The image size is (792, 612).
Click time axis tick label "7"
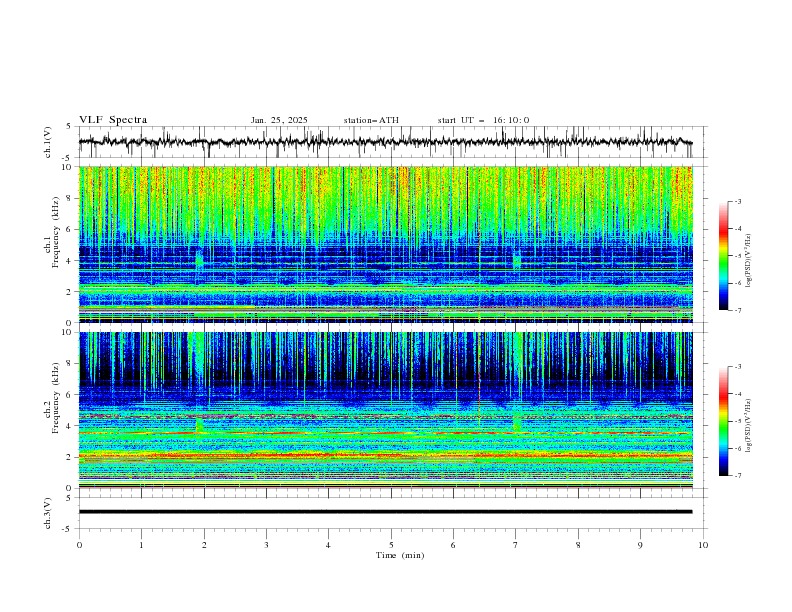(x=516, y=545)
